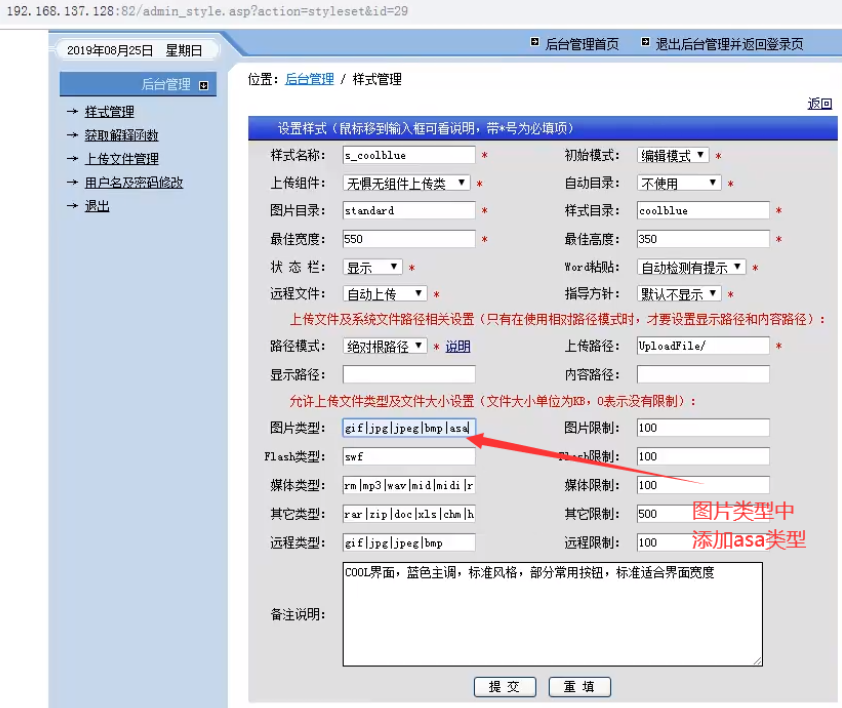Open 上传文件管理 in the sidebar

(121, 159)
